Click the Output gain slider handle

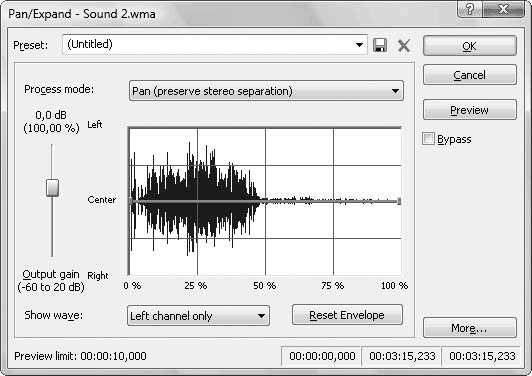point(53,188)
